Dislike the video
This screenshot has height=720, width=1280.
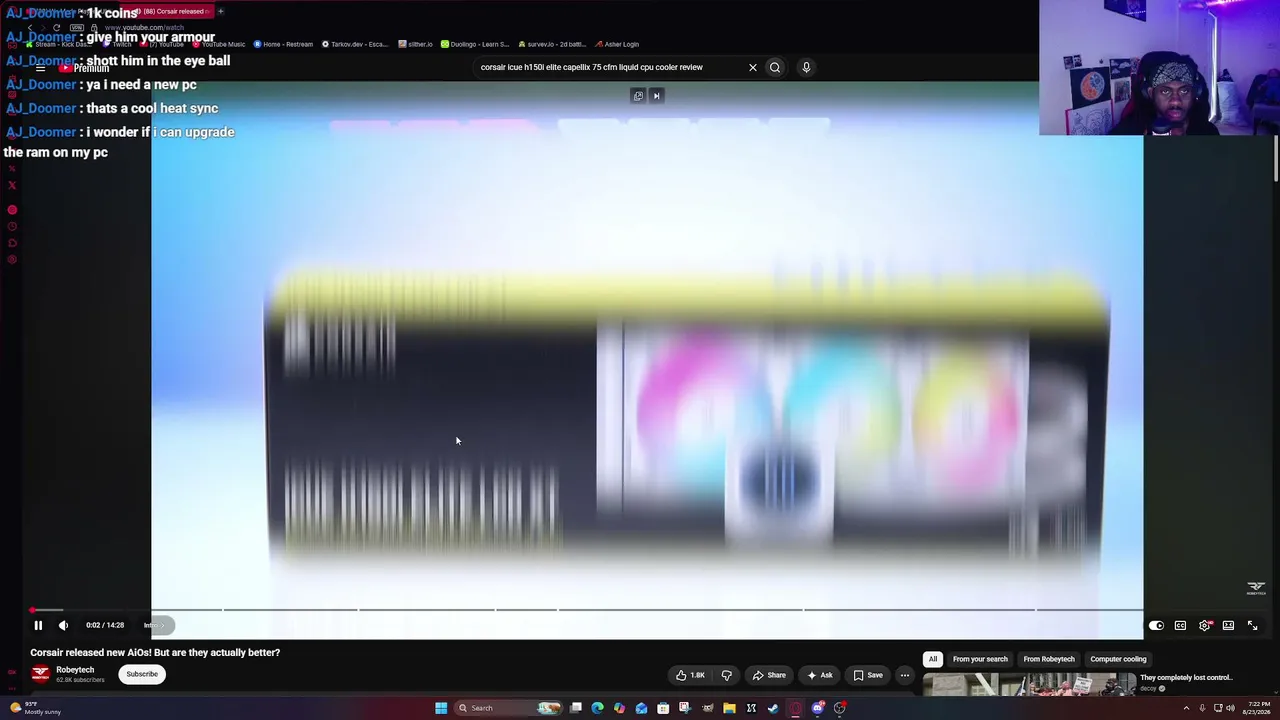[727, 675]
